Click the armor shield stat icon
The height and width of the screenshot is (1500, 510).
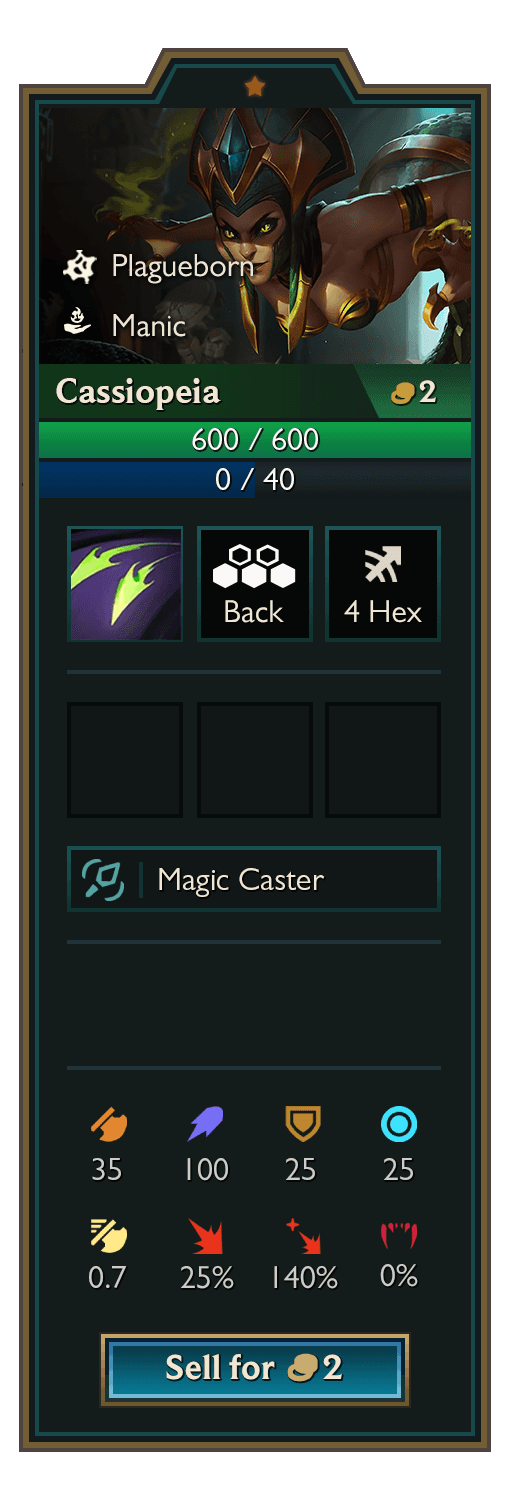[302, 1126]
